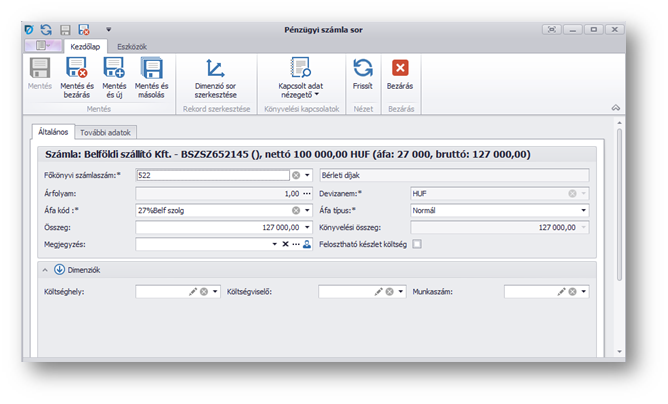Open Dimenzió sor szerkesztése tool
The height and width of the screenshot is (404, 668).
pyautogui.click(x=215, y=69)
